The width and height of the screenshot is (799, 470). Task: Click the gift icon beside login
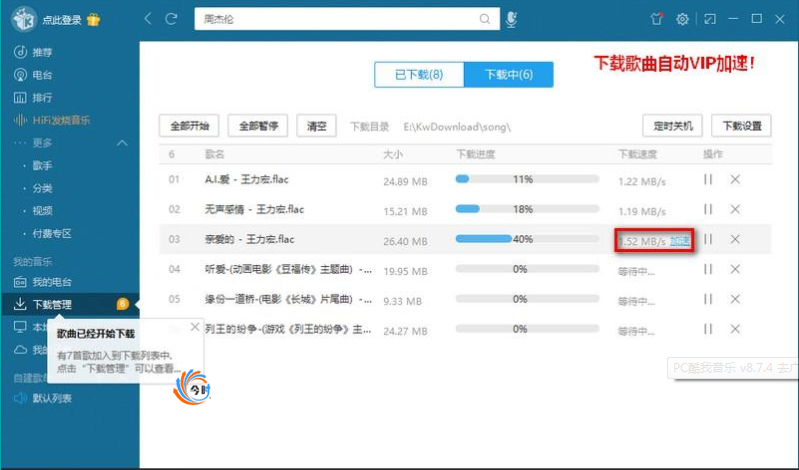click(93, 19)
